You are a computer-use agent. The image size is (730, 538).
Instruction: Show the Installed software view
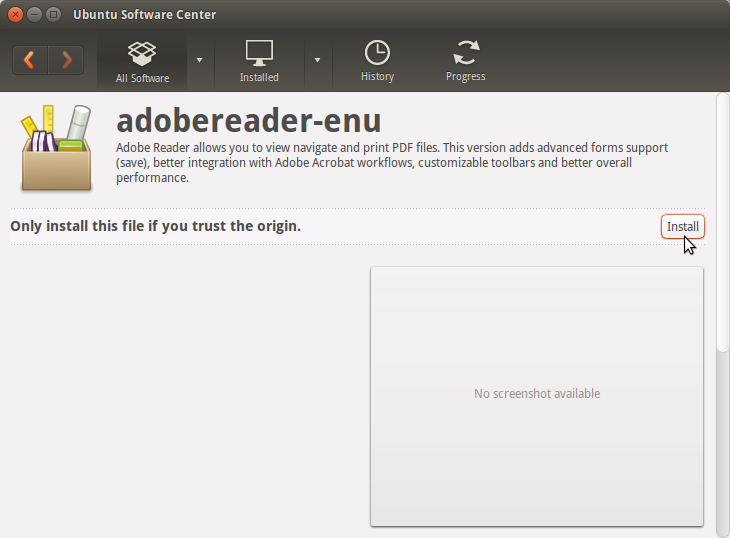click(x=259, y=61)
